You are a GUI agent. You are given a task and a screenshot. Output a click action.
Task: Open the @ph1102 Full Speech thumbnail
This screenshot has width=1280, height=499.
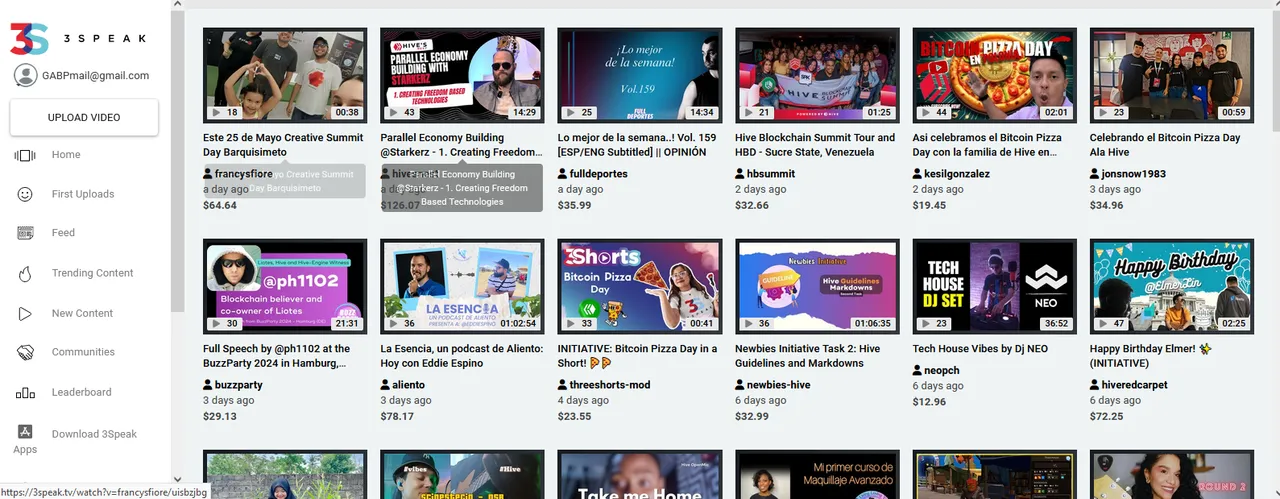click(x=285, y=286)
